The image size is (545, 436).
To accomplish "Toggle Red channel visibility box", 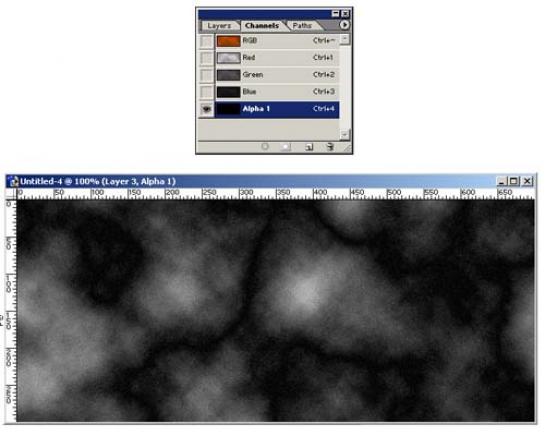I will pos(206,58).
